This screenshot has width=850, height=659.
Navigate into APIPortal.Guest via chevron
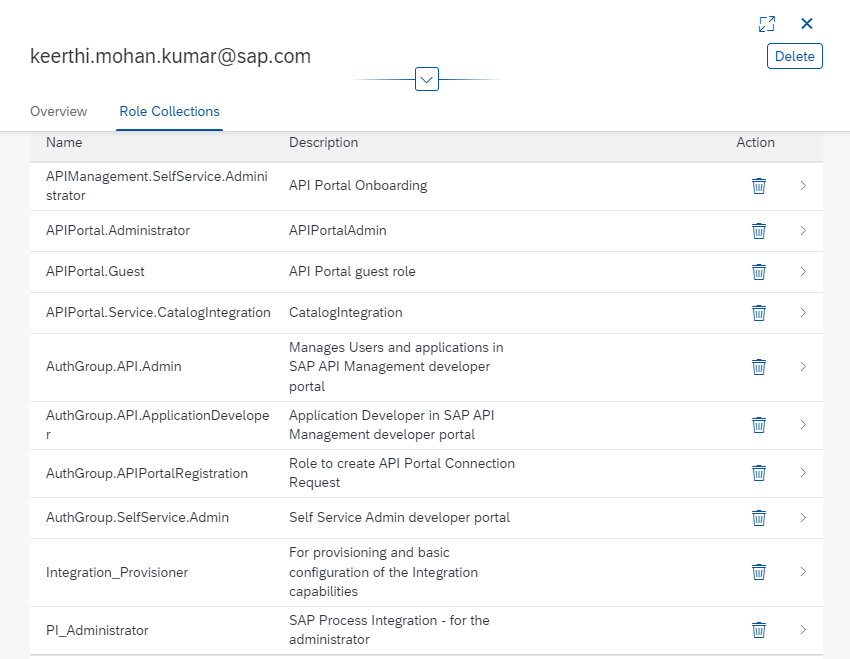(803, 272)
